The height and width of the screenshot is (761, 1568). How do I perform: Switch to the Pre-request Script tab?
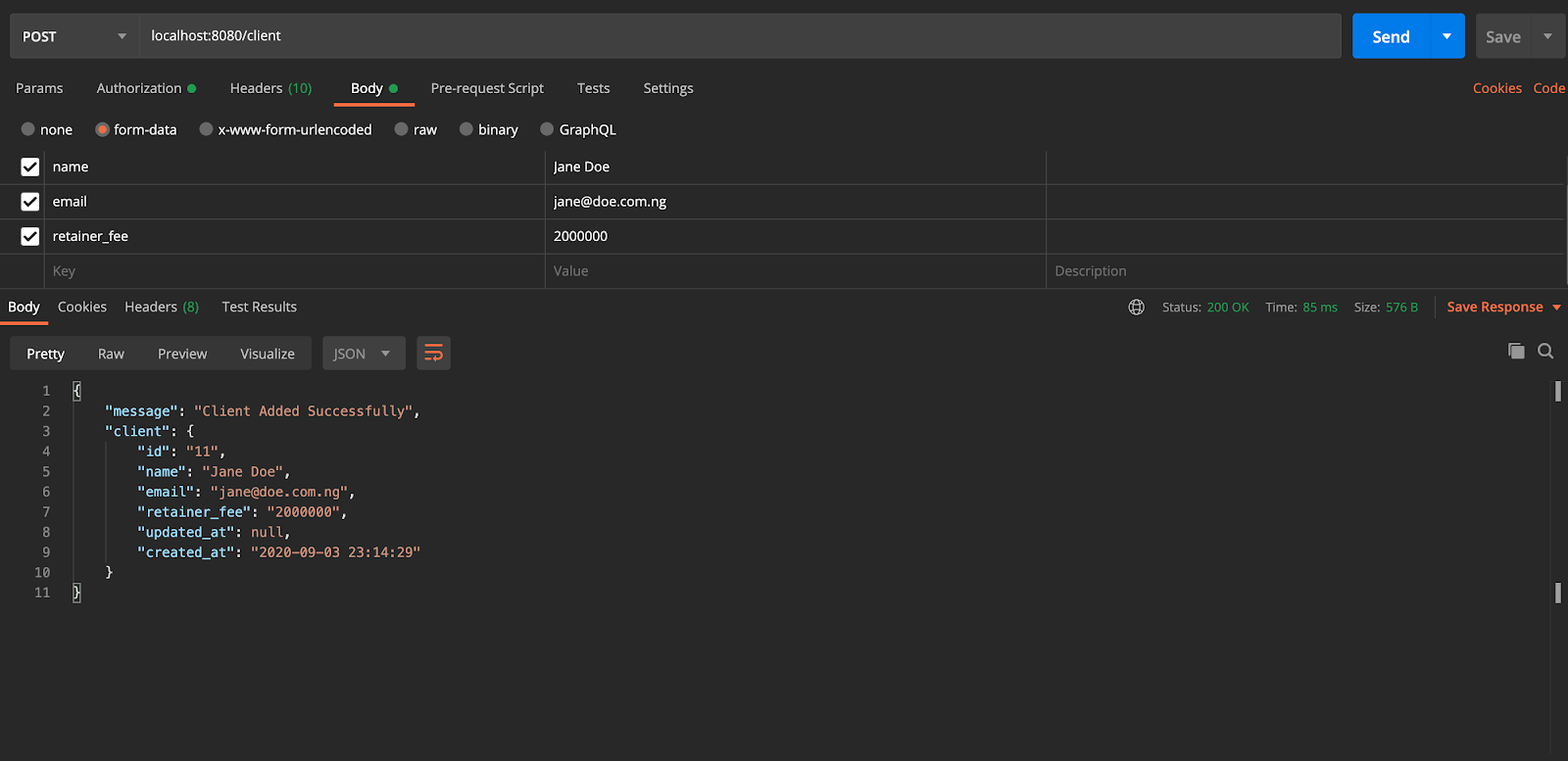click(487, 88)
